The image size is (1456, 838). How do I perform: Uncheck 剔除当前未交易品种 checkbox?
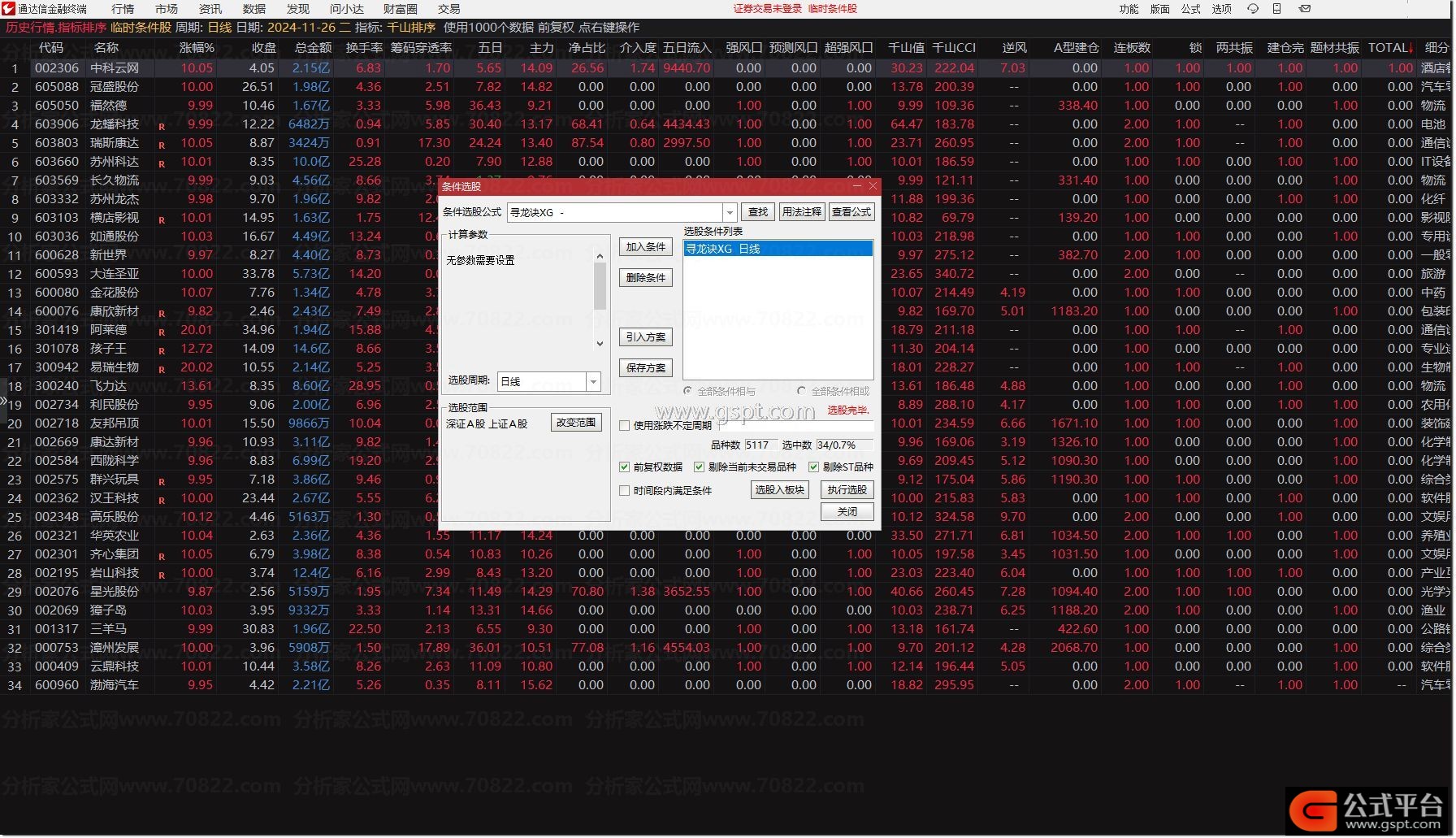click(699, 467)
